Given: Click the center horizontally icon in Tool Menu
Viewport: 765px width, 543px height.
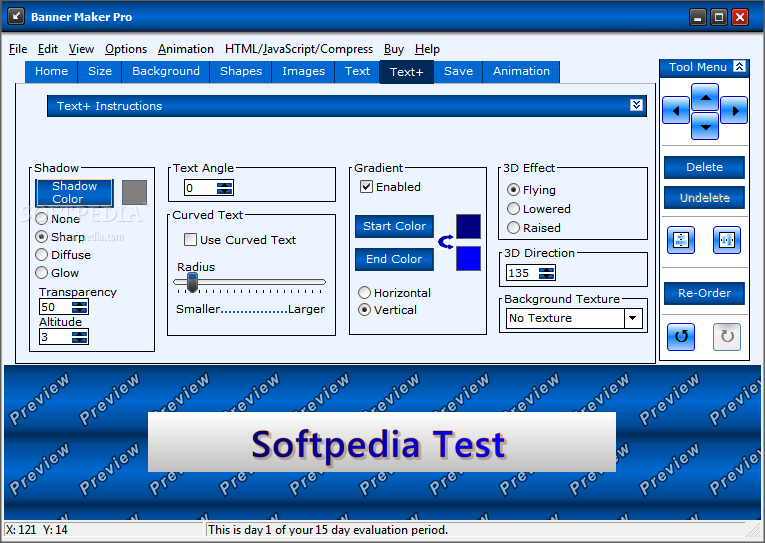Looking at the screenshot, I should (726, 240).
